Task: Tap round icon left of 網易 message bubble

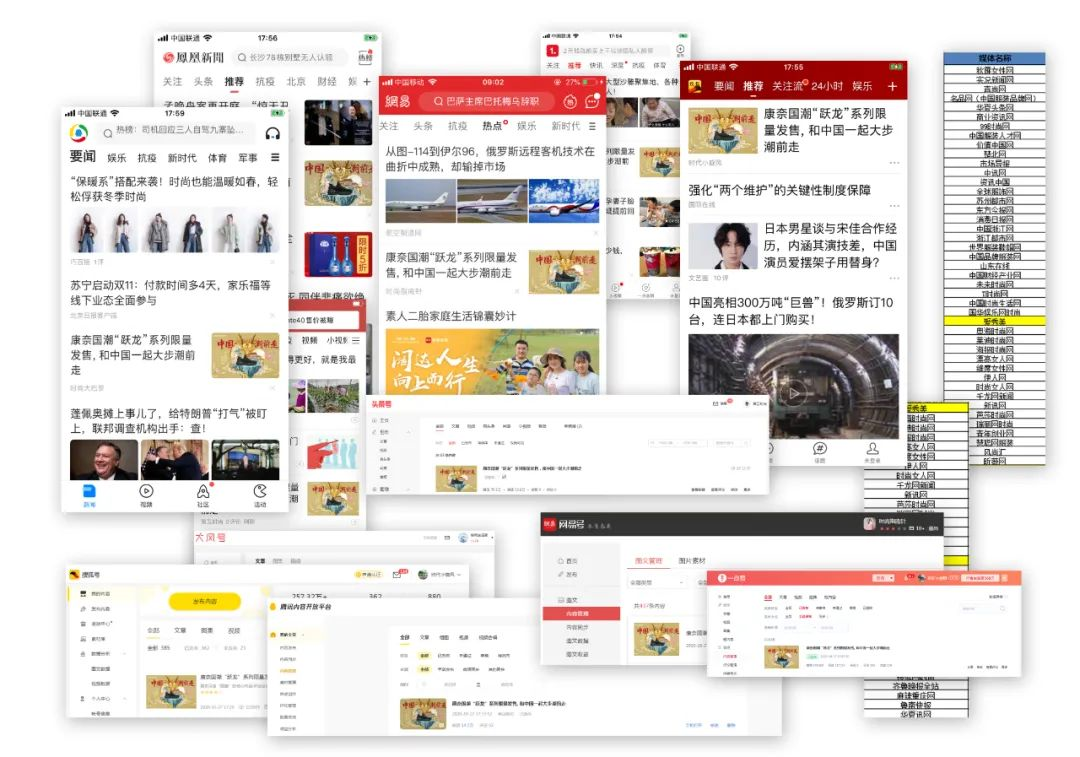Action: pyautogui.click(x=570, y=101)
